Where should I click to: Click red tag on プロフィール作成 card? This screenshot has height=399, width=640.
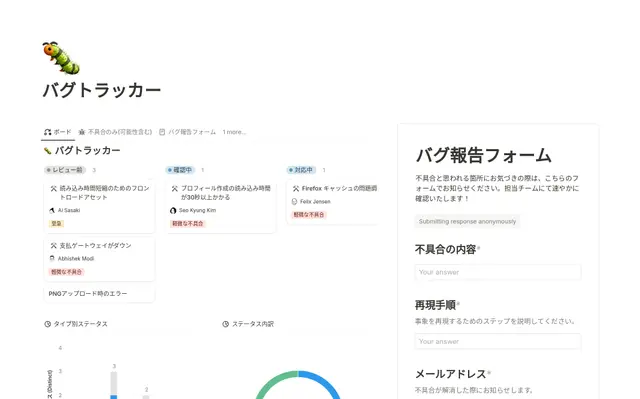(x=188, y=224)
